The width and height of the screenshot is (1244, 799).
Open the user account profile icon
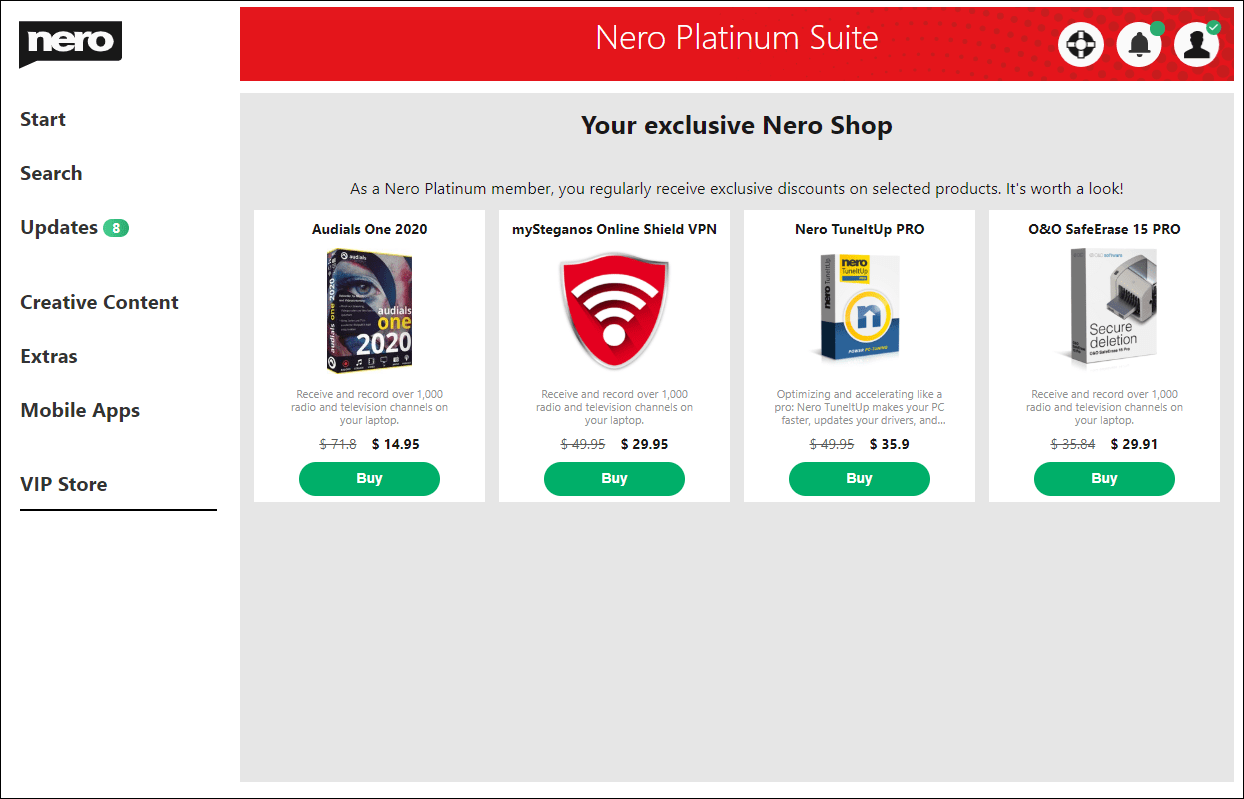(1196, 45)
